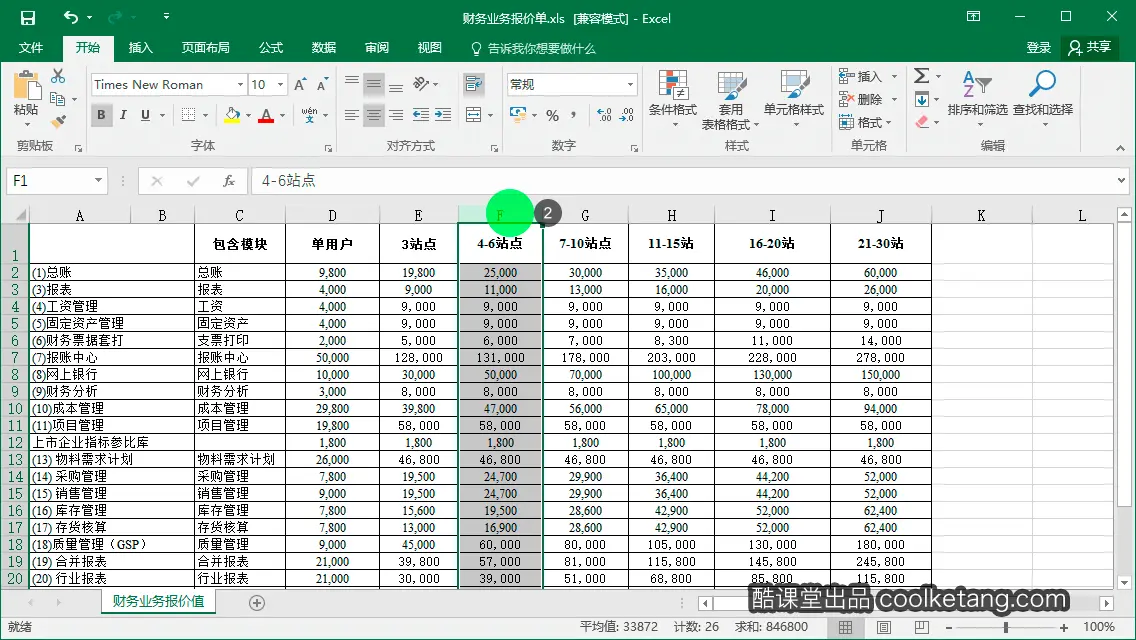
Task: Toggle Middle Align icon
Action: coord(374,84)
